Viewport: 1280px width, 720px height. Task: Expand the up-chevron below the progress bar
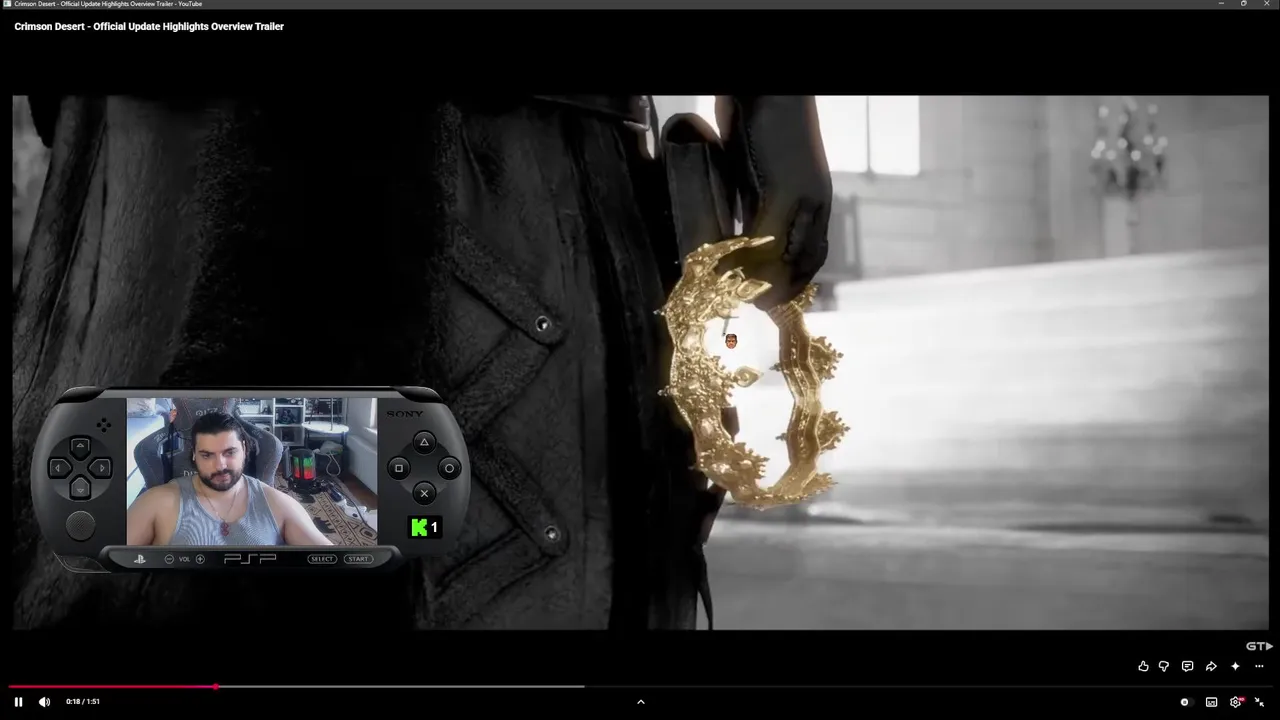(641, 701)
